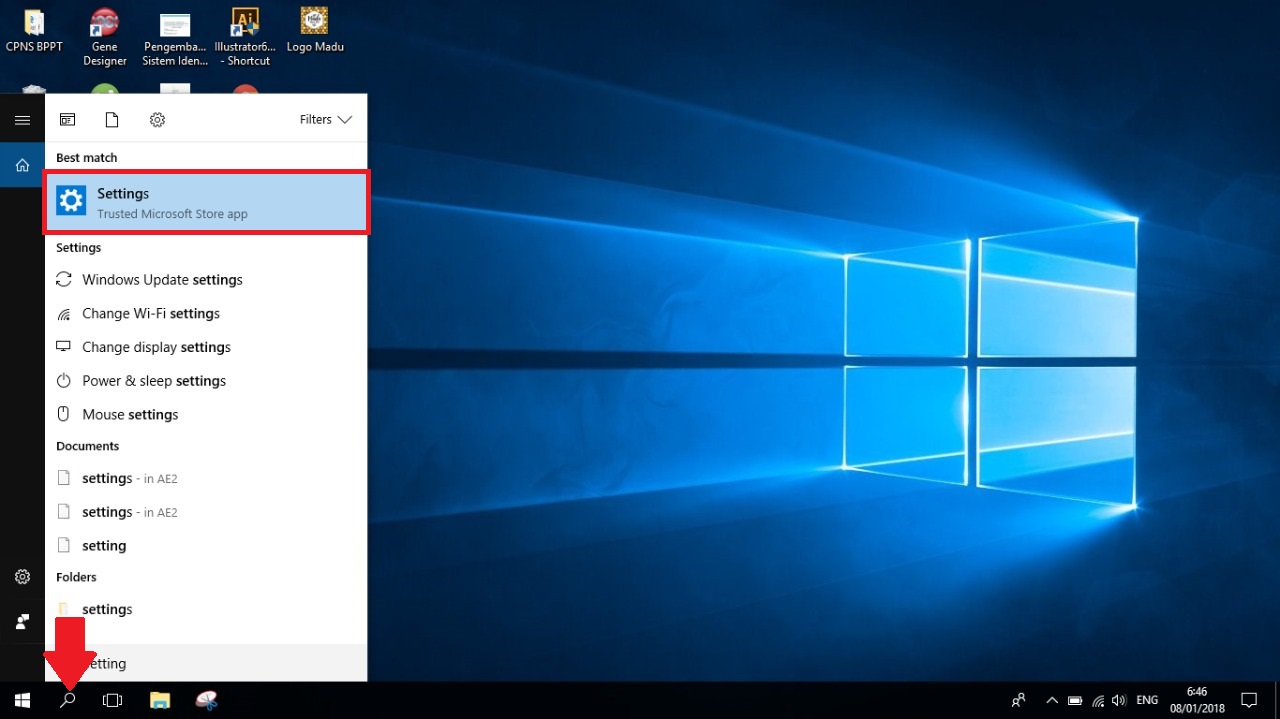Image resolution: width=1280 pixels, height=719 pixels.
Task: Open the clock showing 6:46
Action: [x=1197, y=700]
